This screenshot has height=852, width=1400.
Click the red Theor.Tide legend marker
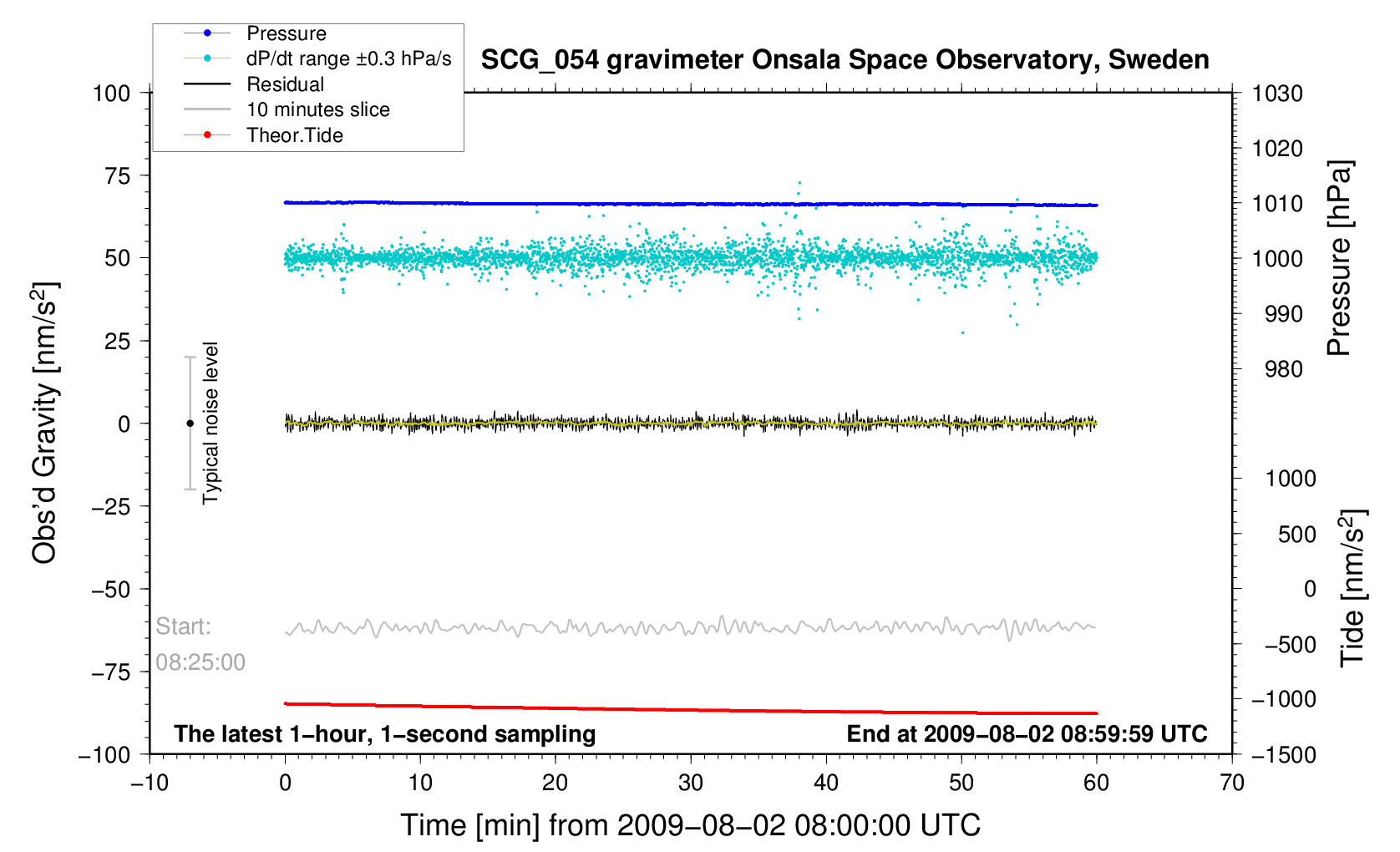[x=207, y=135]
